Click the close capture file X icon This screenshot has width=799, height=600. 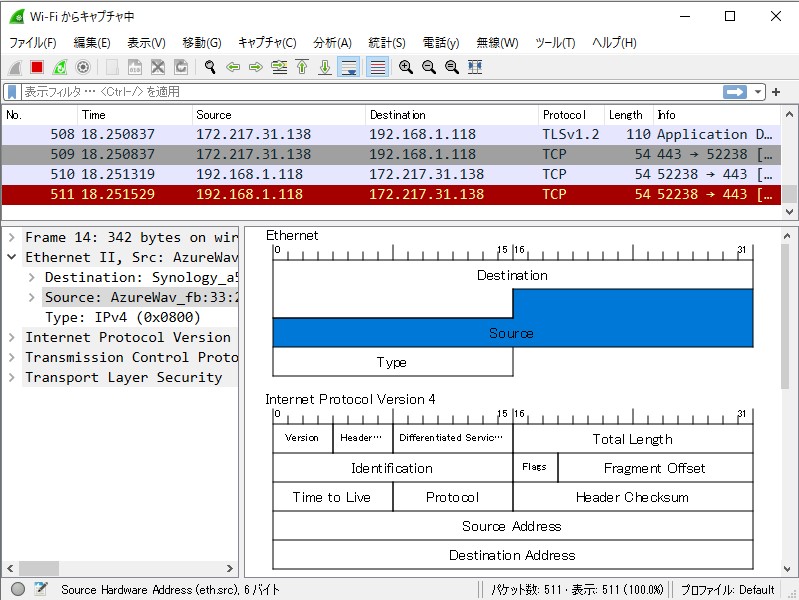158,67
